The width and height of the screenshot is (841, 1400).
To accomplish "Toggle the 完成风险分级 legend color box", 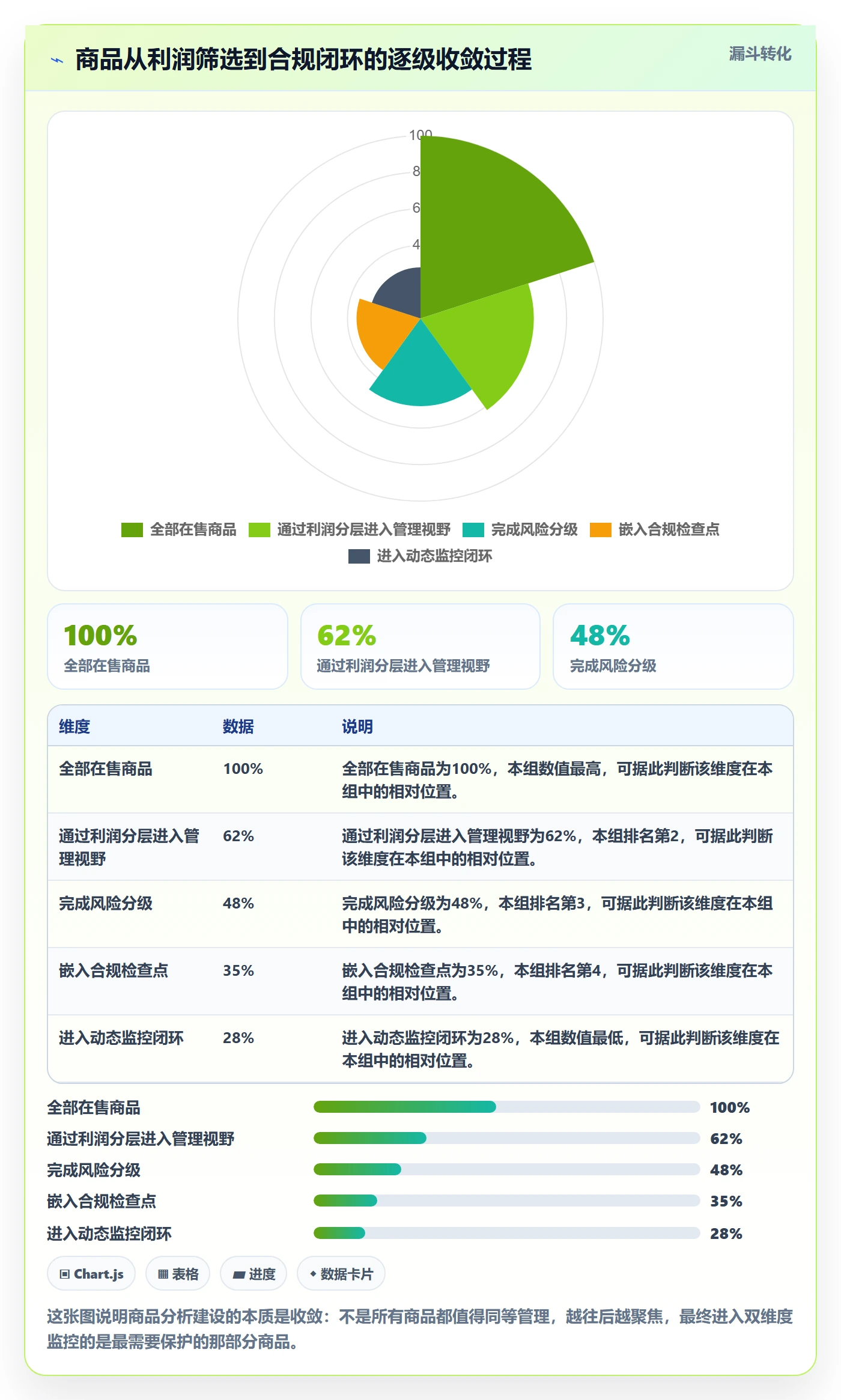I will 473,530.
